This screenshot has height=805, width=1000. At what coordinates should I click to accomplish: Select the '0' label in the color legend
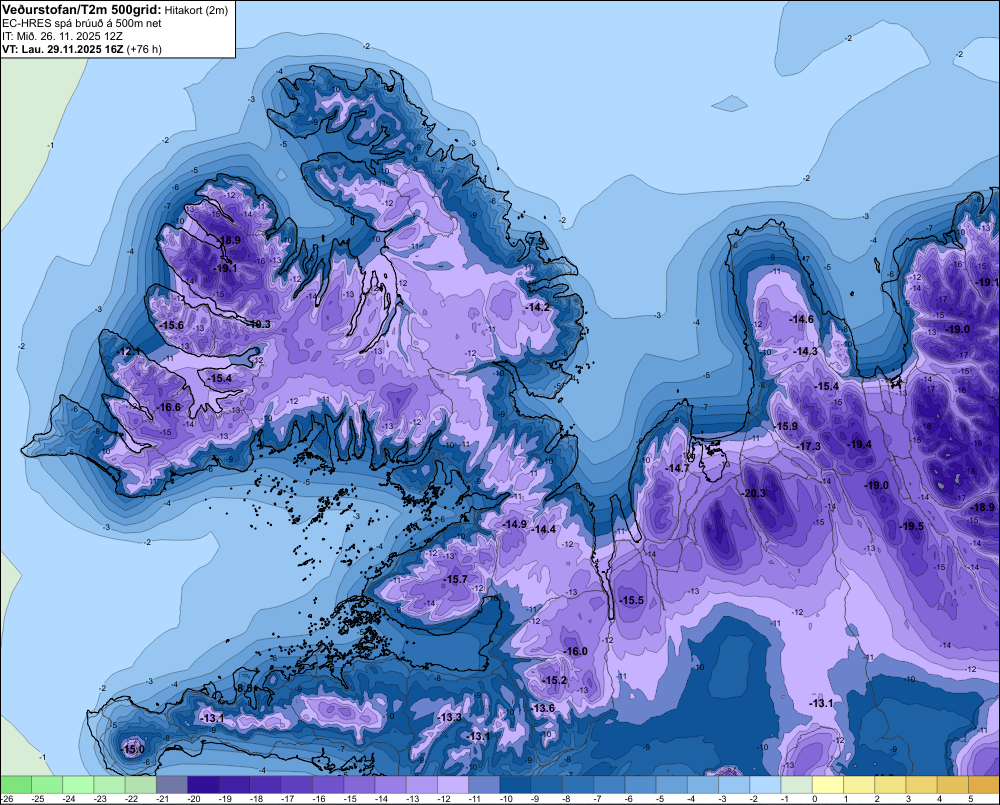tap(815, 799)
